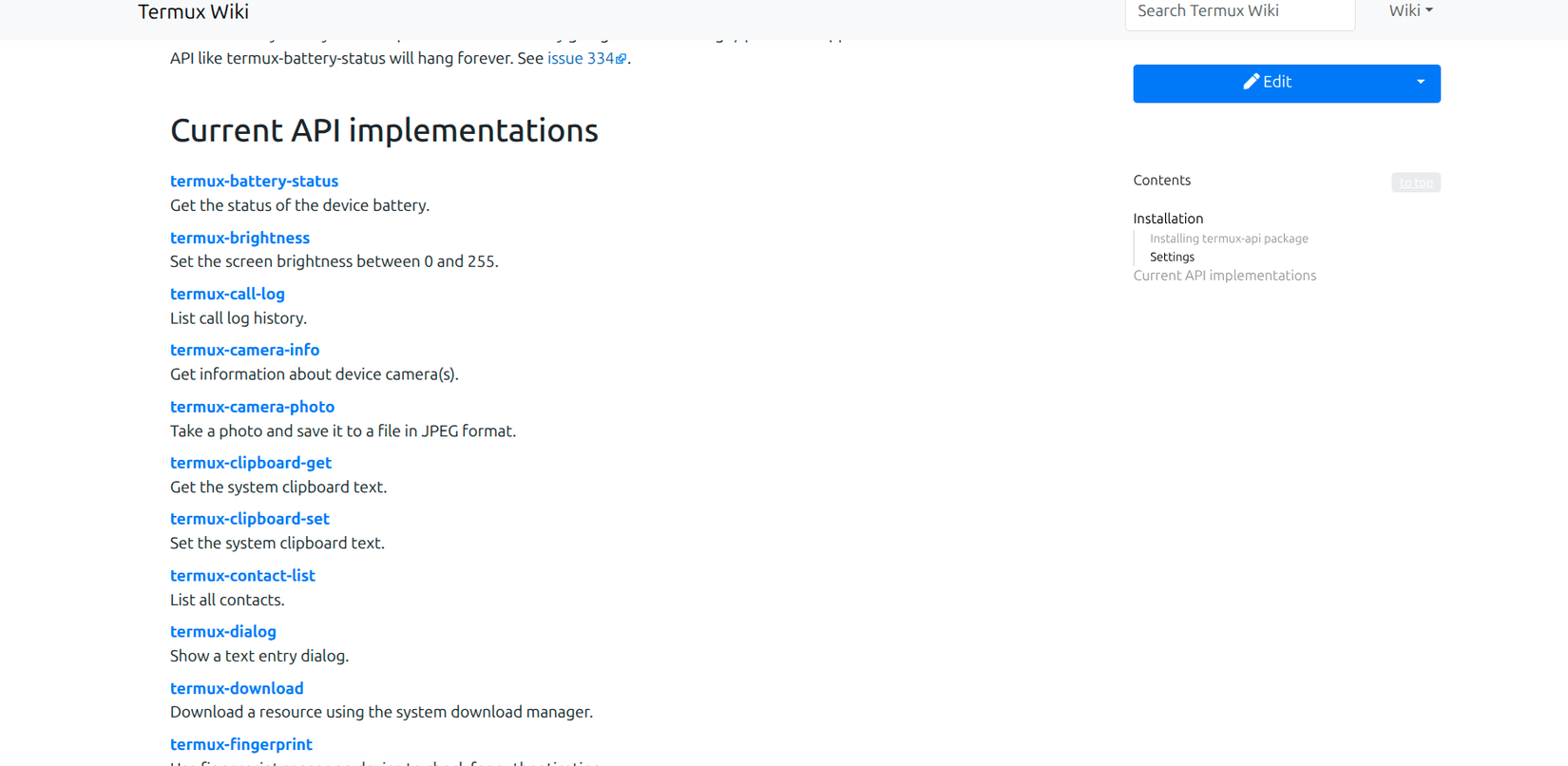Open termux-clipboard-set page
This screenshot has height=766, width=1568.
pos(249,519)
